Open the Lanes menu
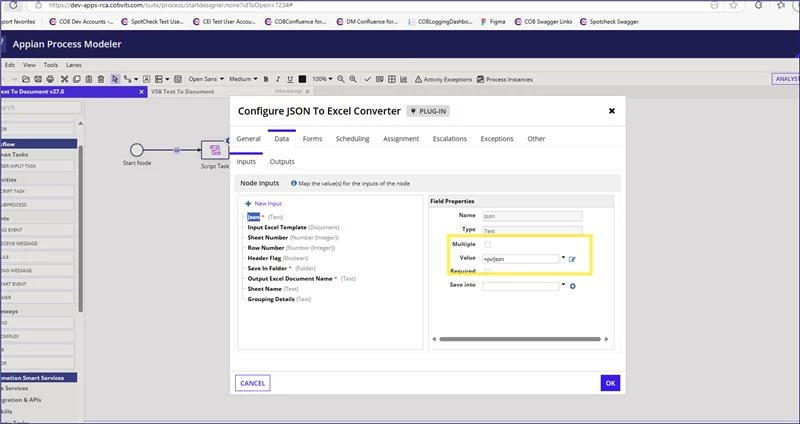Screen dimensions: 800x424 pos(73,65)
